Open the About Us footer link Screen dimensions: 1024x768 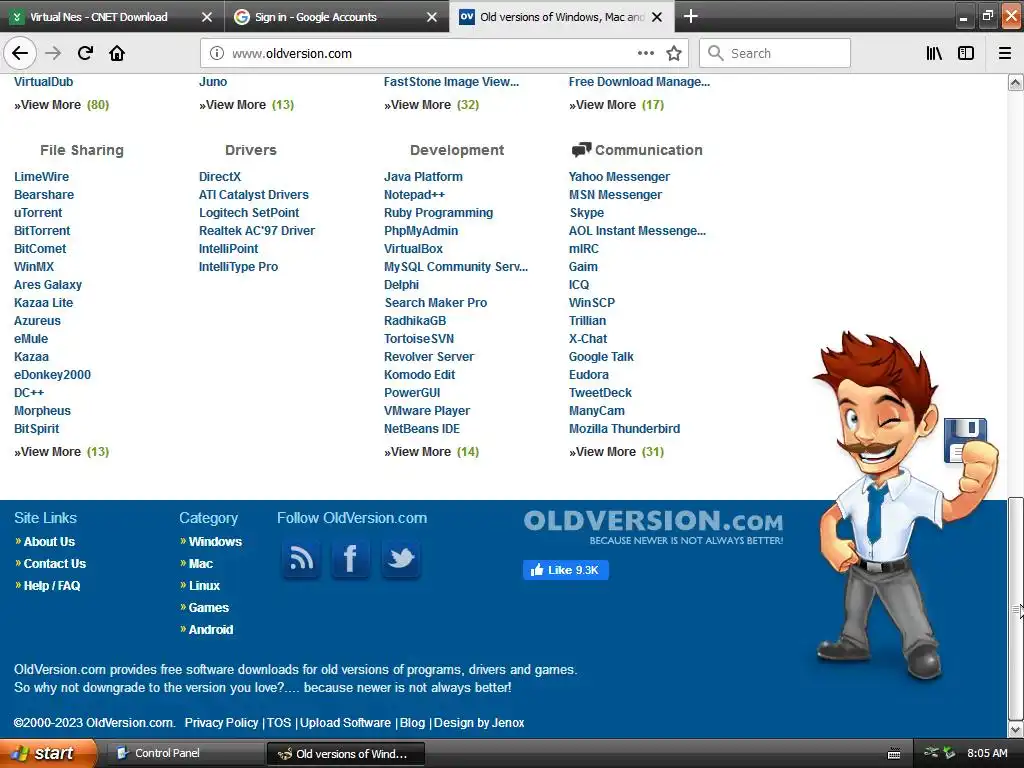tap(49, 541)
